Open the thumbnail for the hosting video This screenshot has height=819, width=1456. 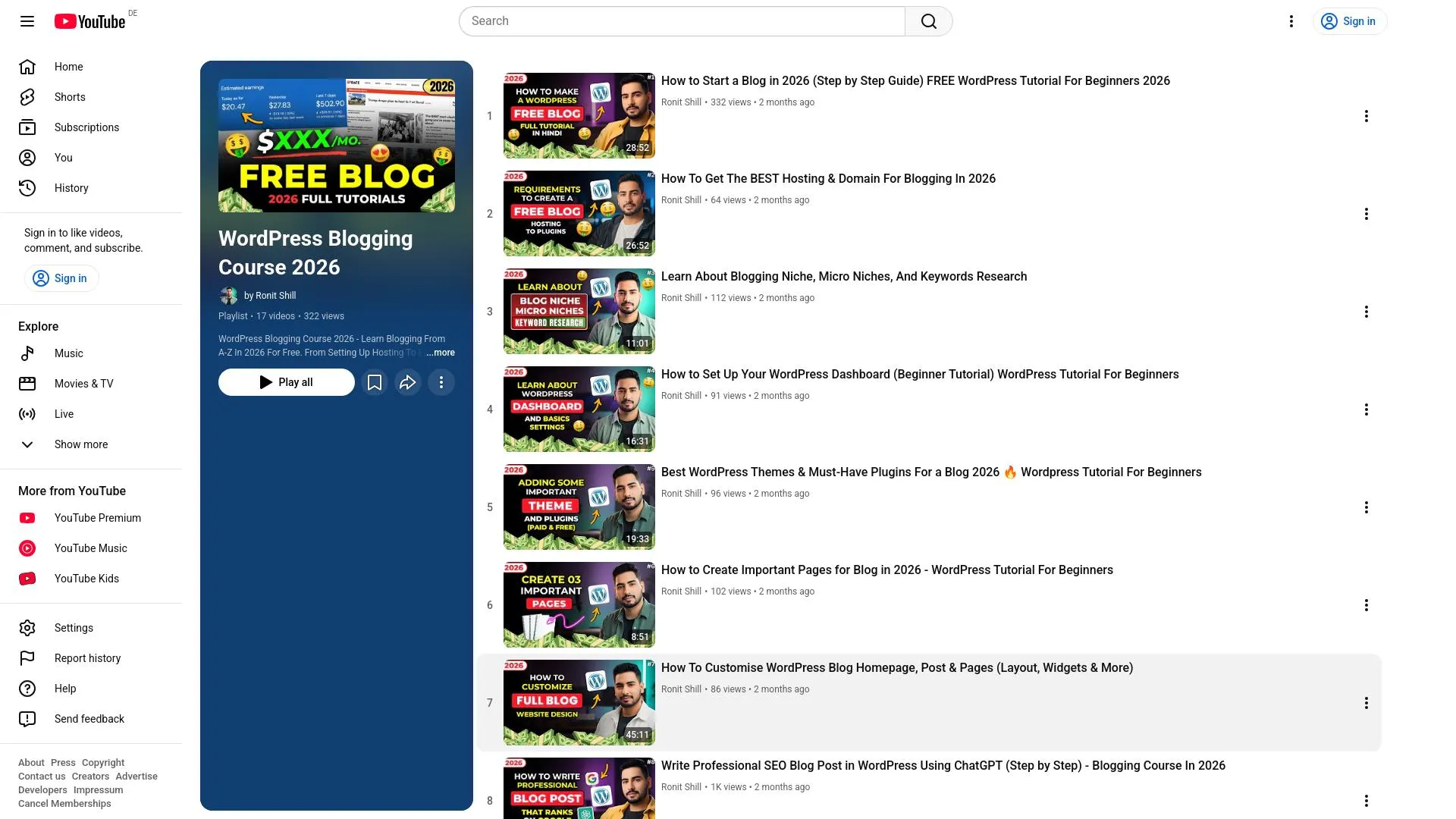[x=579, y=213]
